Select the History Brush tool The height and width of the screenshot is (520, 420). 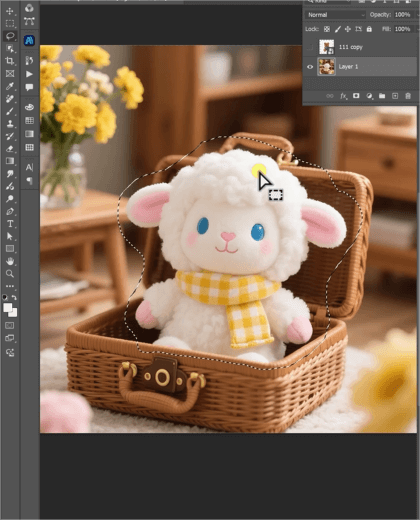pyautogui.click(x=10, y=136)
